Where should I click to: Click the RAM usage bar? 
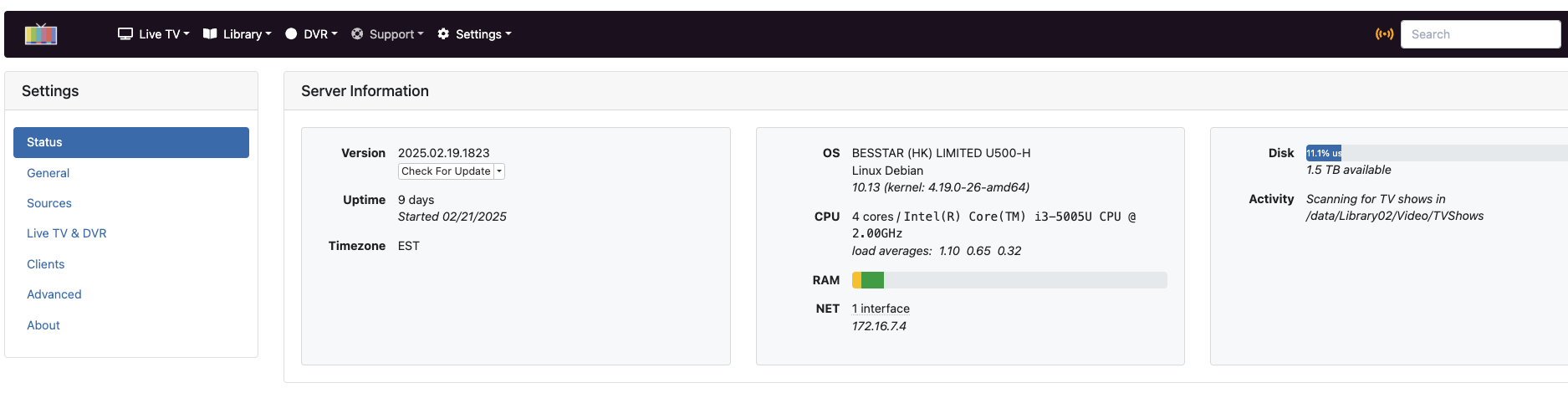[x=1009, y=280]
